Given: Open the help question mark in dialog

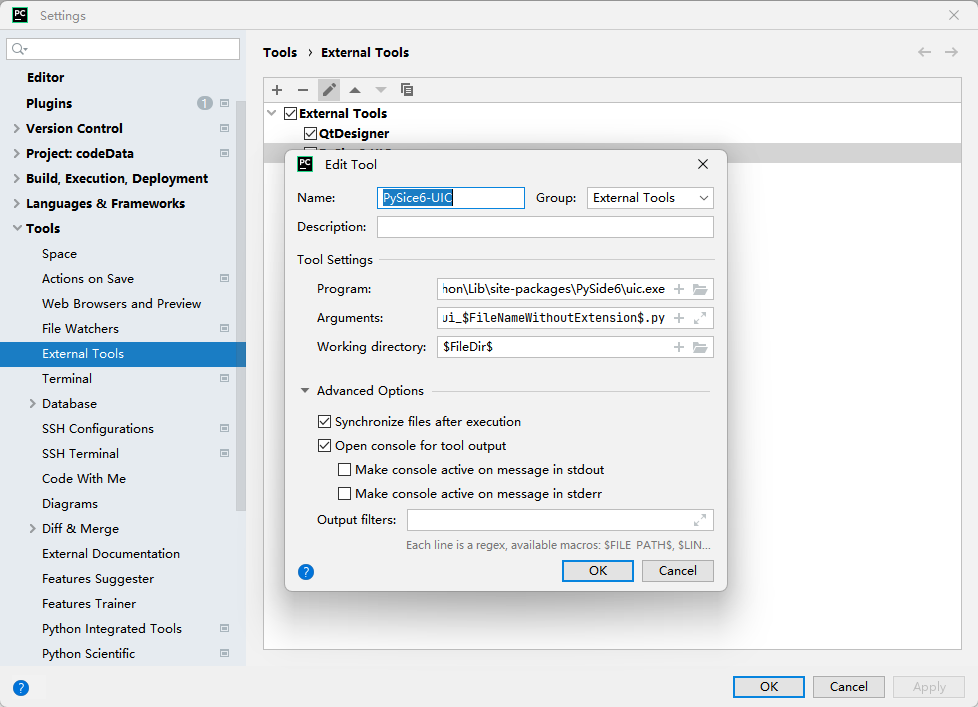Looking at the screenshot, I should [x=306, y=571].
